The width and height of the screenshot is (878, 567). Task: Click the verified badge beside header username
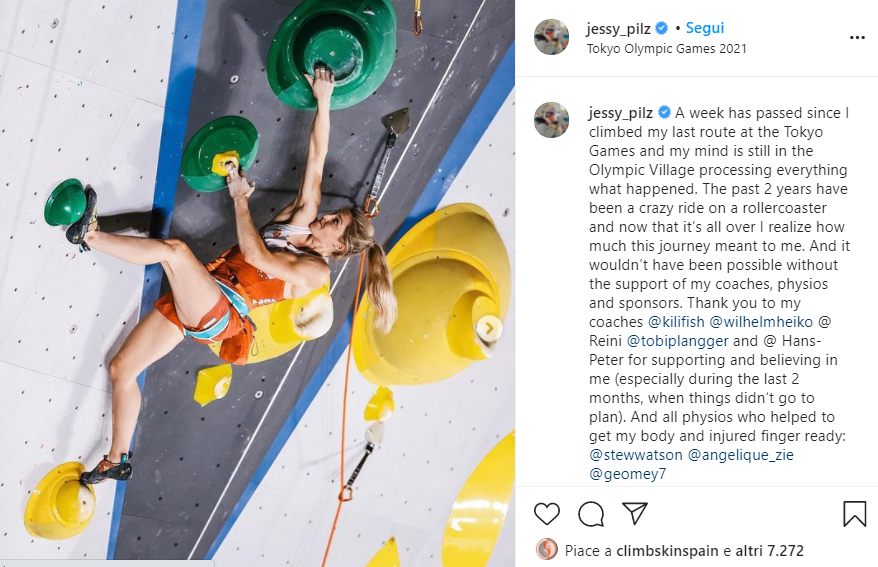[x=661, y=28]
